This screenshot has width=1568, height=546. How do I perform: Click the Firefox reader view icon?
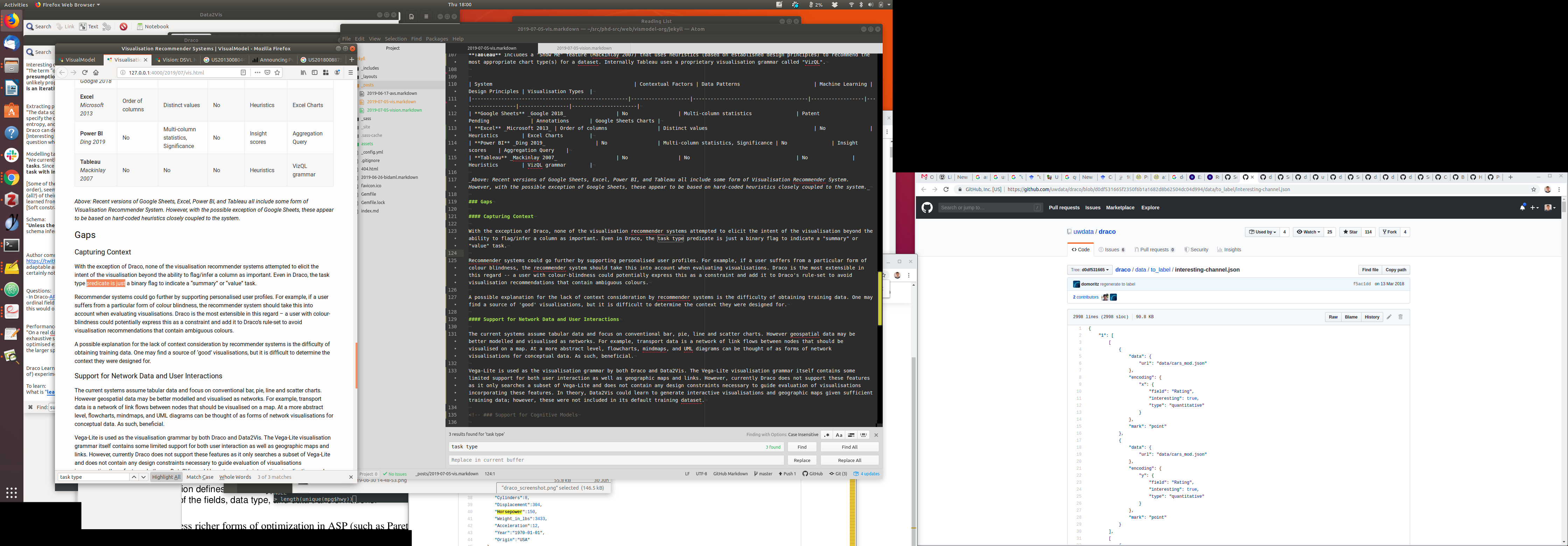coord(244,72)
